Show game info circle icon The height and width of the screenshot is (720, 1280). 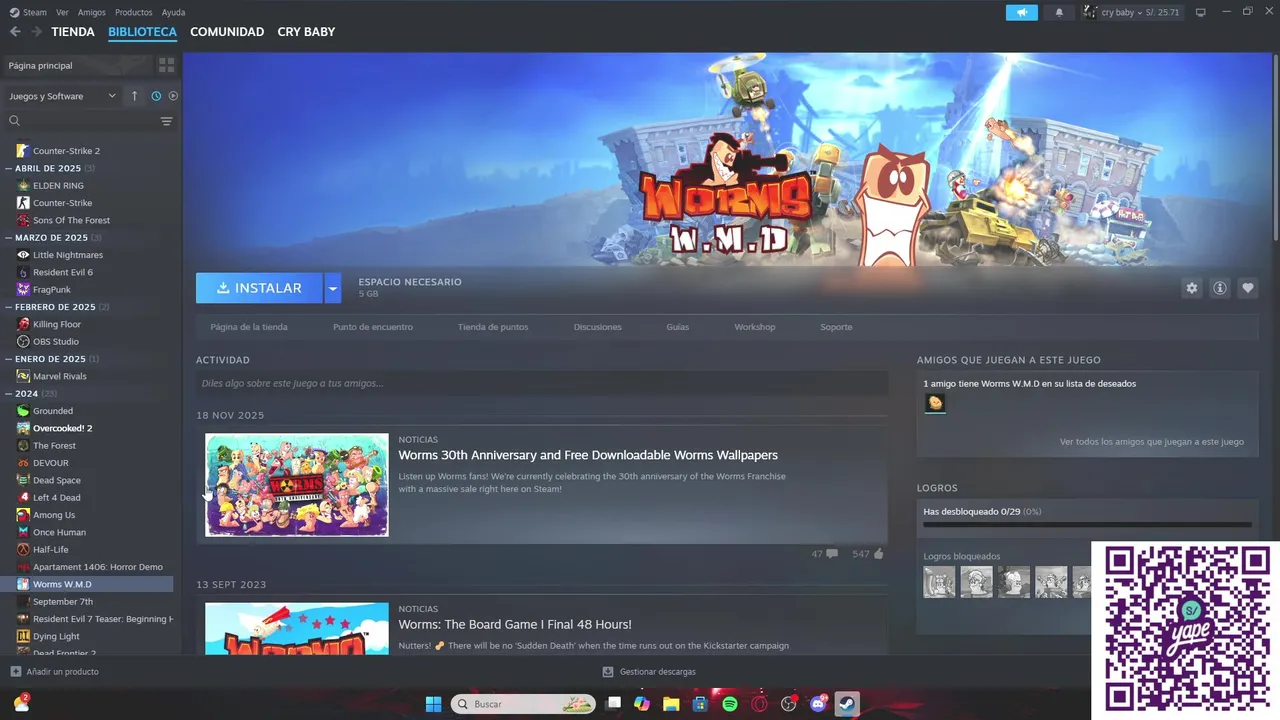(1220, 288)
